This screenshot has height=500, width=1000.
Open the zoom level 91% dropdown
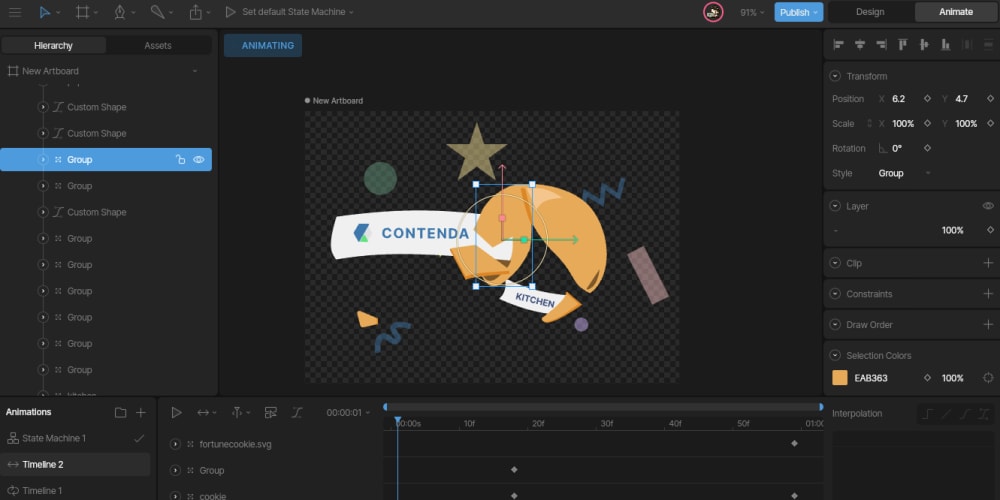(x=752, y=12)
